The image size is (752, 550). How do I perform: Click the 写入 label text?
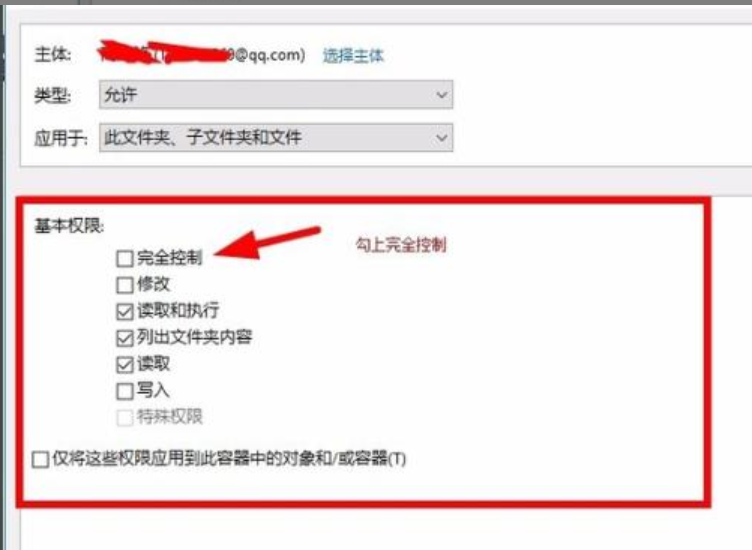[153, 390]
